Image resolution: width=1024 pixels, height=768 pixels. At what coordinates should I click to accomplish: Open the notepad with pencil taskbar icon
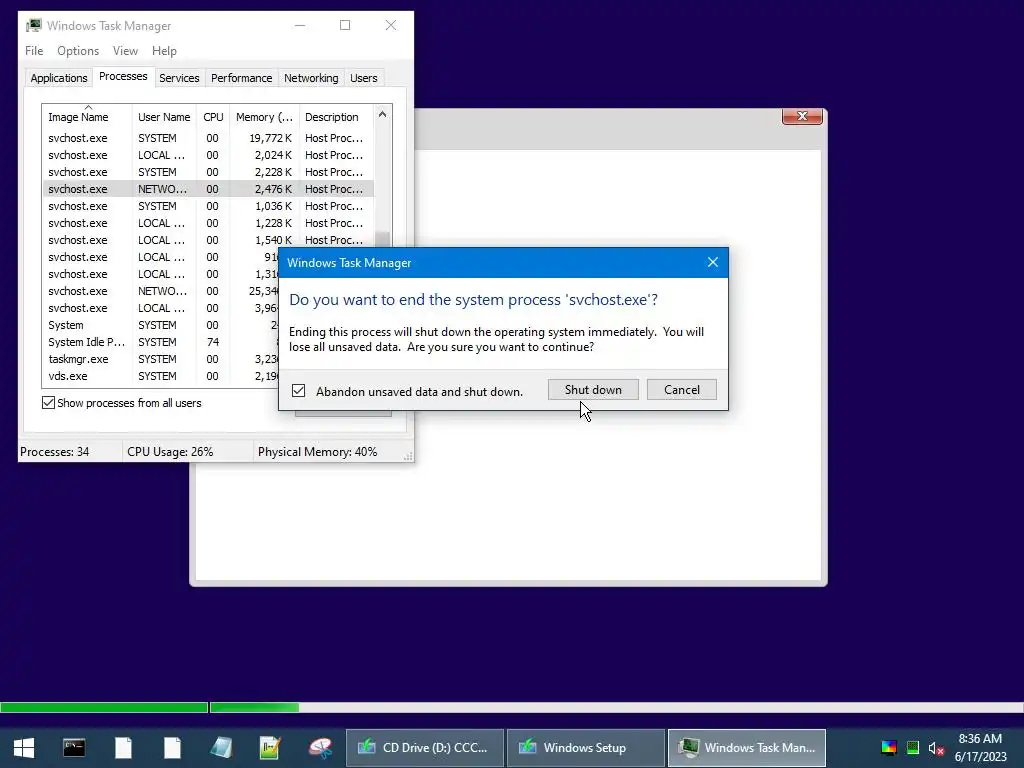pos(270,748)
